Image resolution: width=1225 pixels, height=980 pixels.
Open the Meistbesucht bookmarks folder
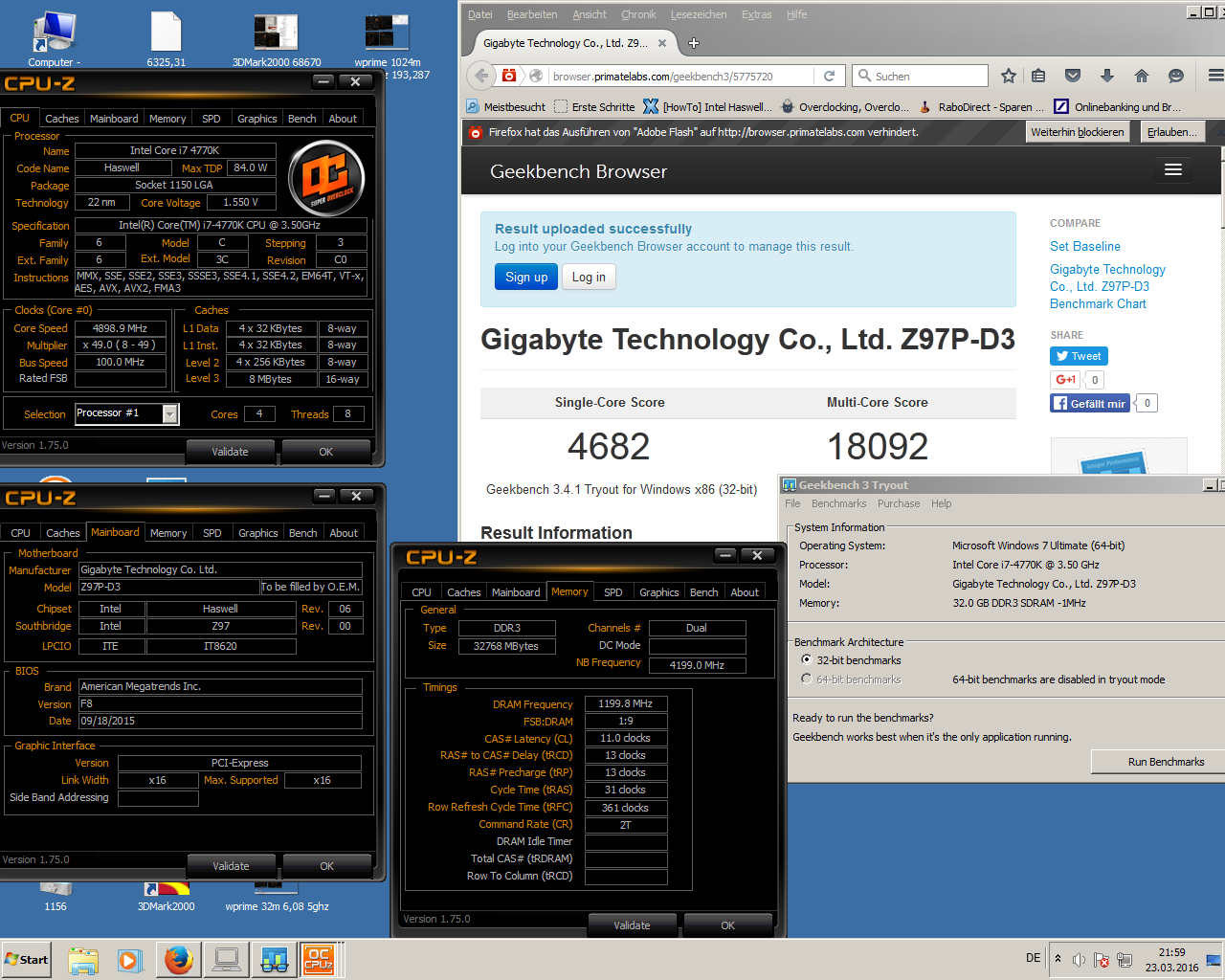(506, 106)
